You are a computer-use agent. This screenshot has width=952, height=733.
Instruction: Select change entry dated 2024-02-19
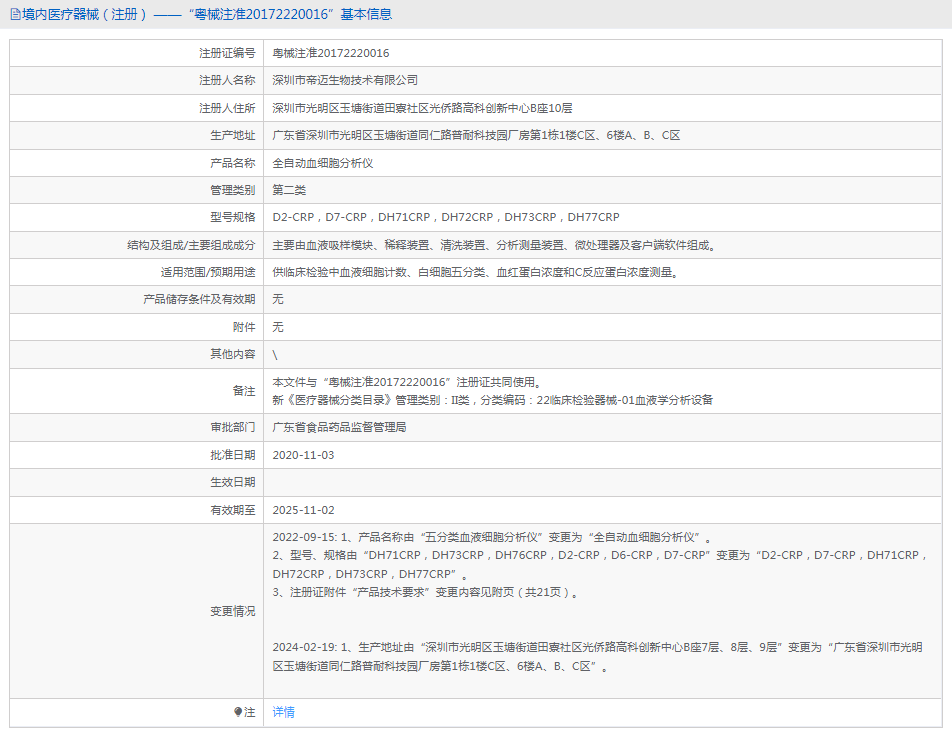[597, 656]
